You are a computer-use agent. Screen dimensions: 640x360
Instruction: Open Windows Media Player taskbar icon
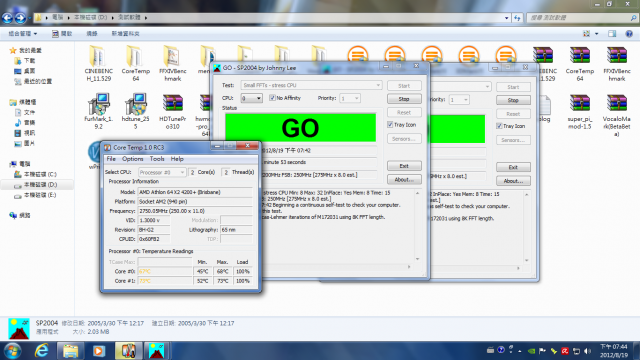98,351
